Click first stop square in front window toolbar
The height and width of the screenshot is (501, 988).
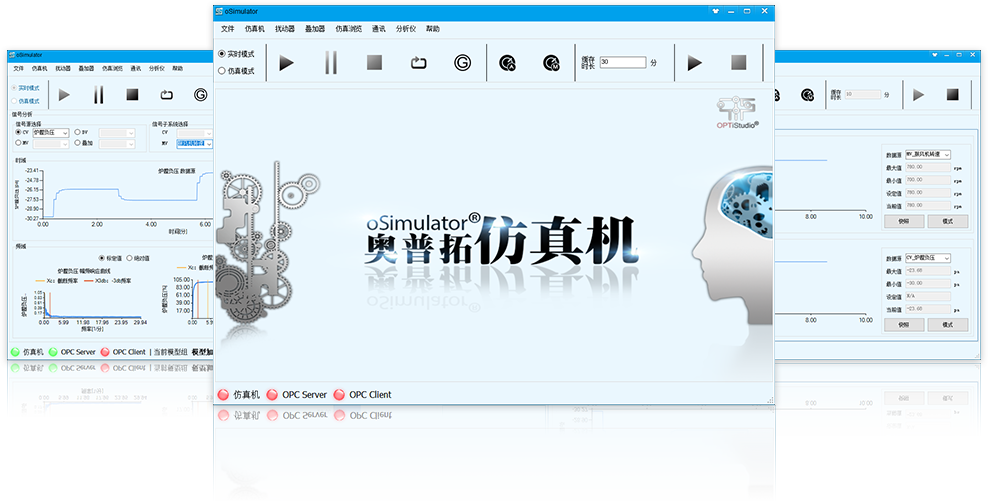coord(375,62)
